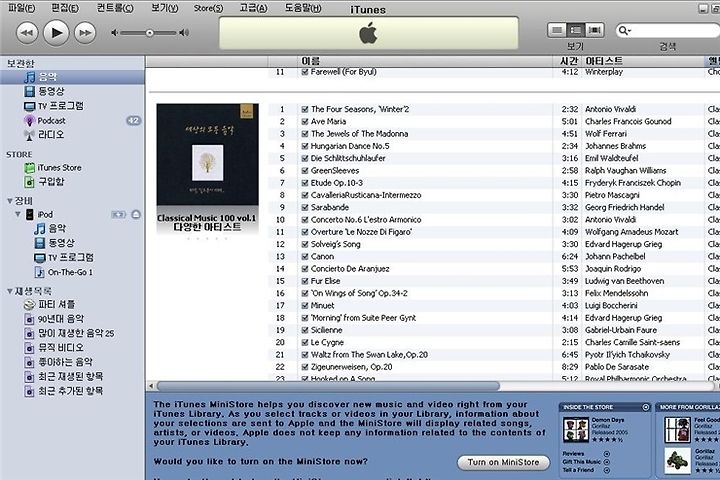Image resolution: width=720 pixels, height=480 pixels.
Task: Click the iPod battery indicator
Action: (x=118, y=215)
